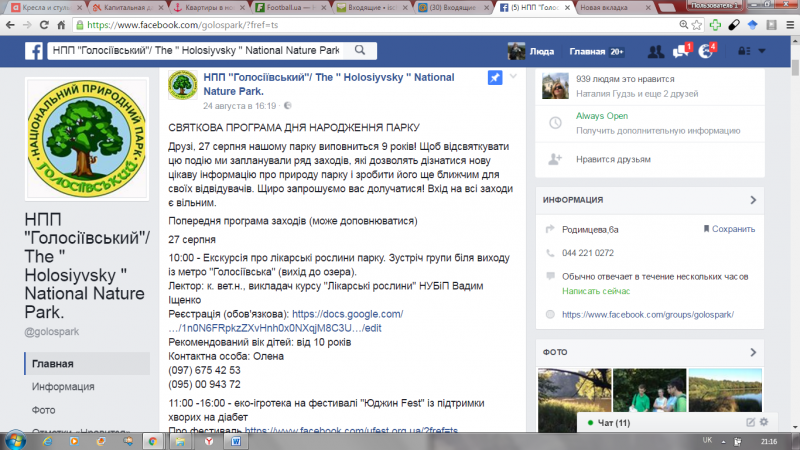Click the @golospark username
The width and height of the screenshot is (800, 450).
(x=52, y=332)
